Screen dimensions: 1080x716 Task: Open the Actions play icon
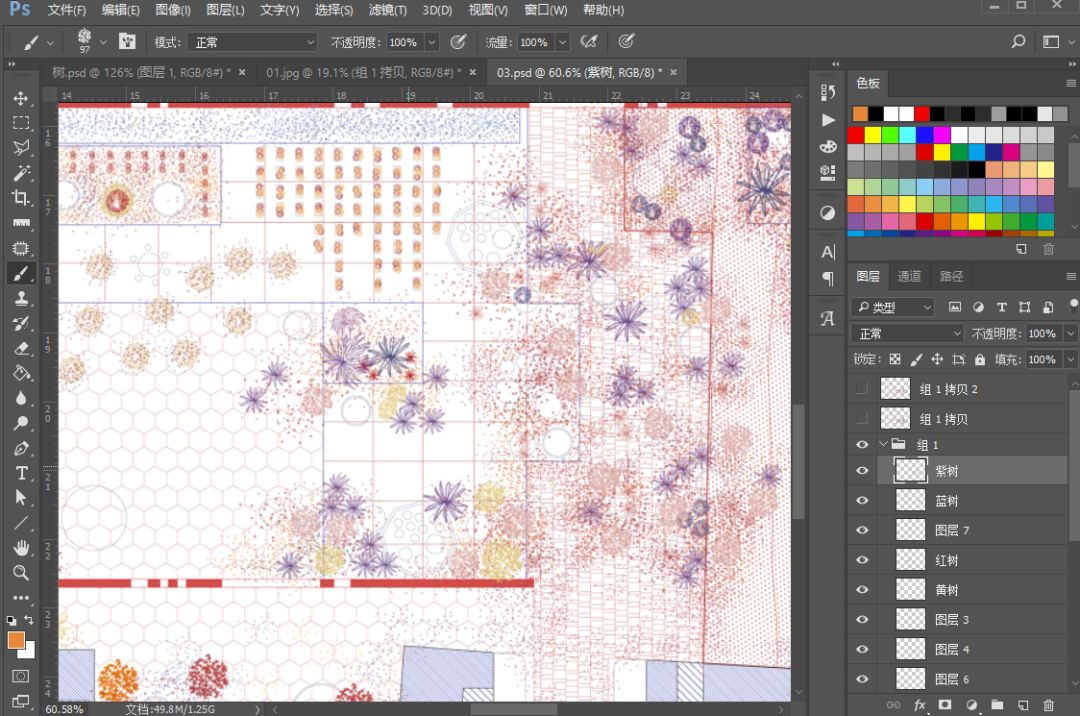(x=828, y=120)
